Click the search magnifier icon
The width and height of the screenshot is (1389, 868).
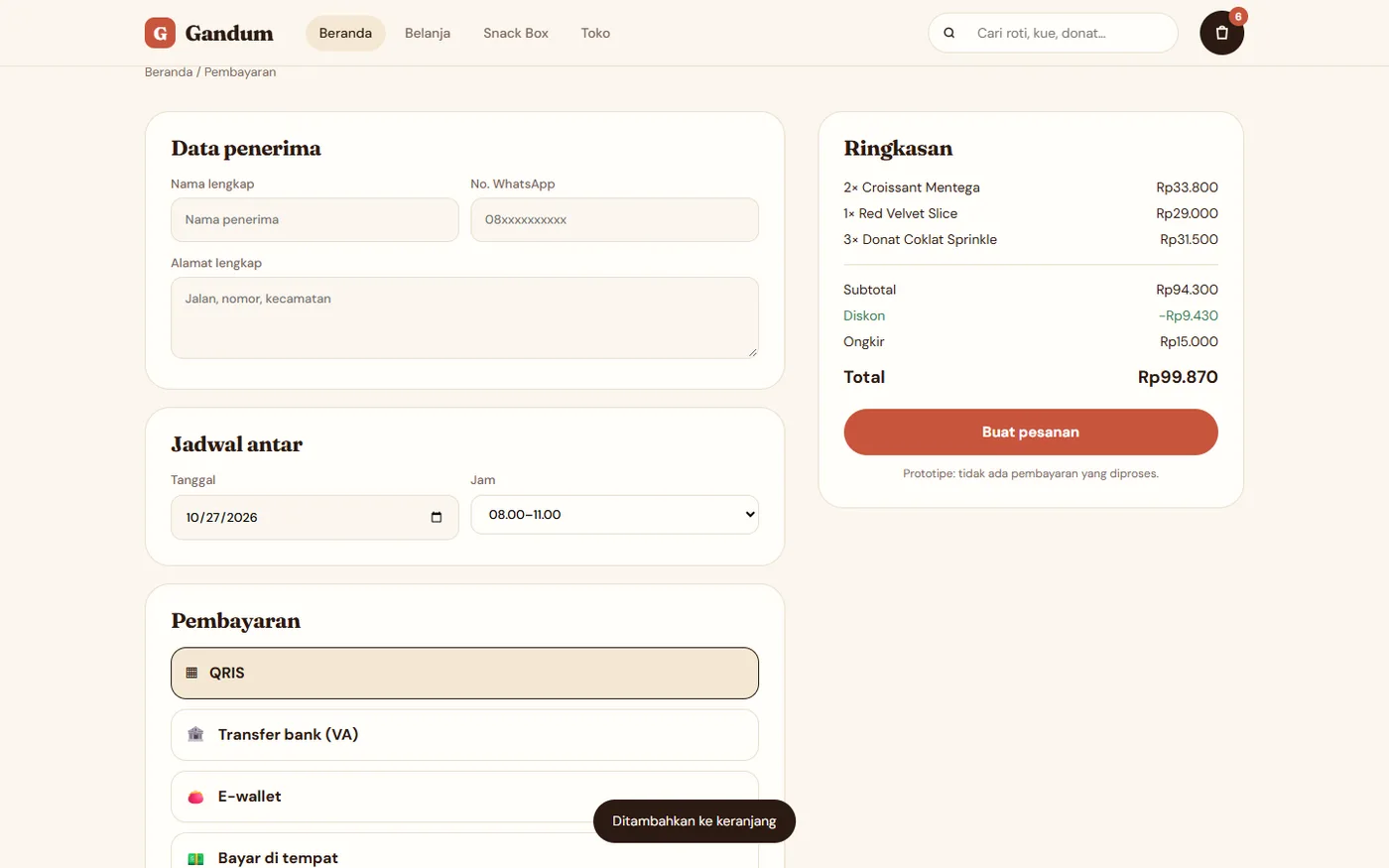point(949,33)
